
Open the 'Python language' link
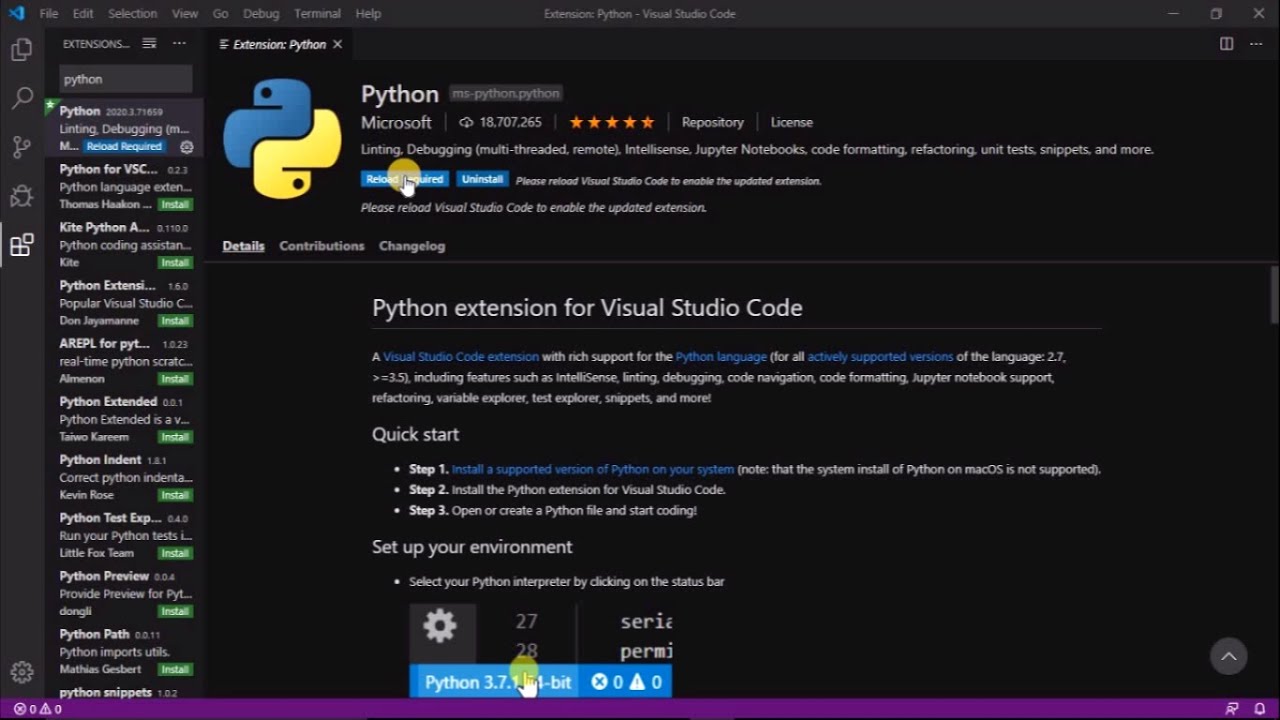tap(721, 357)
